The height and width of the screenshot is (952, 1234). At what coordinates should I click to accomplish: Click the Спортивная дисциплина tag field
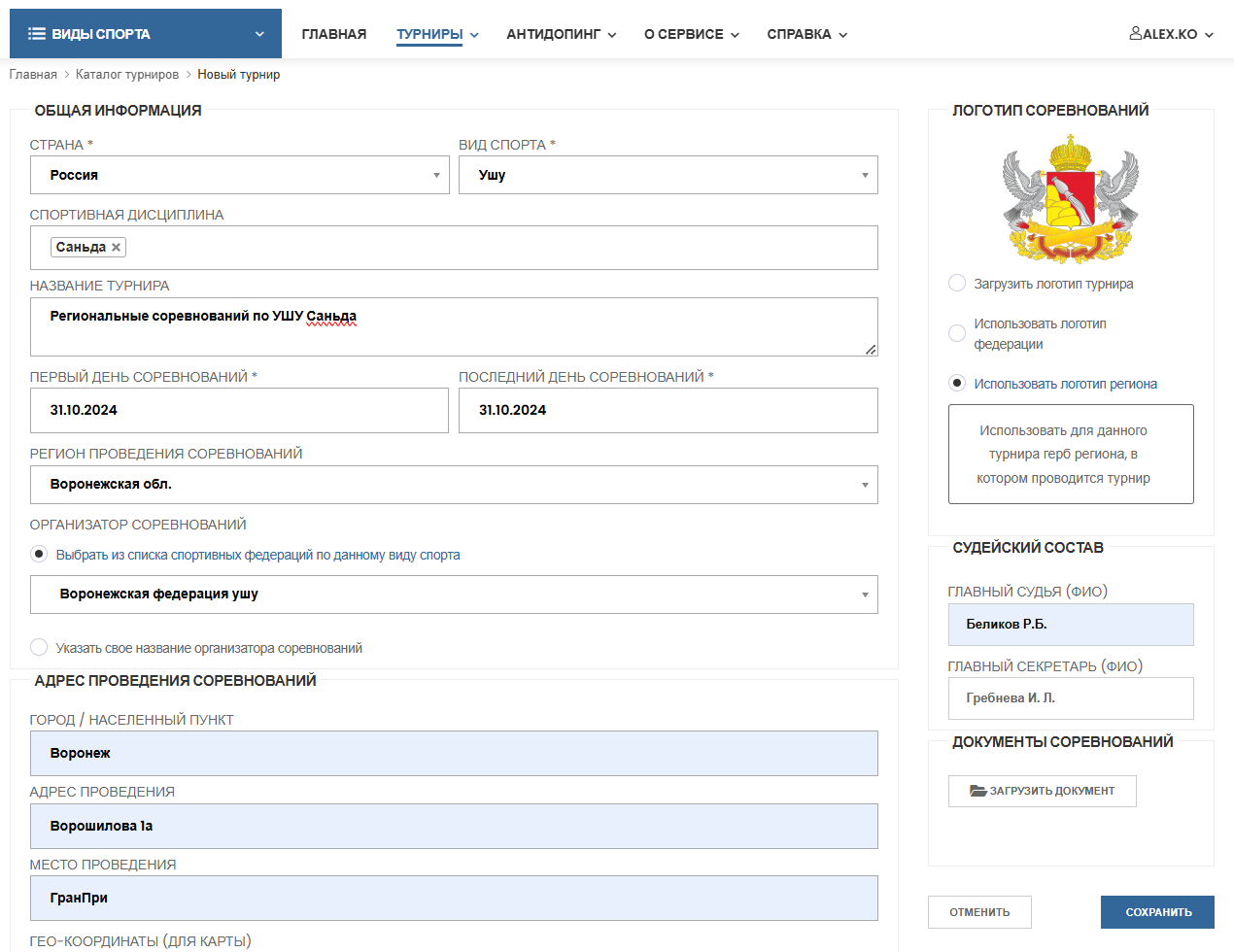point(454,248)
